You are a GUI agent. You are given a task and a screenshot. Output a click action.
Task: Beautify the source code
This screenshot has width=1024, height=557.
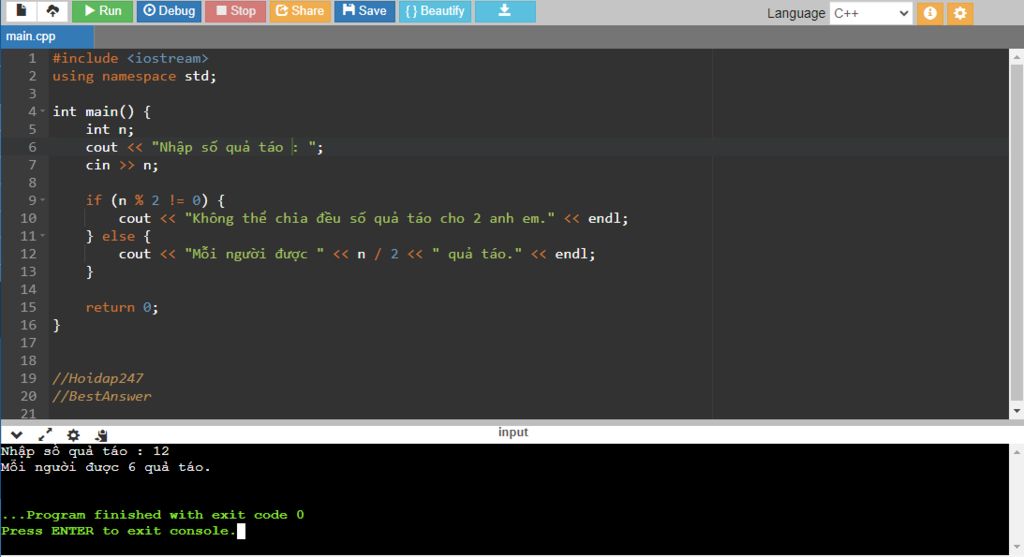434,11
